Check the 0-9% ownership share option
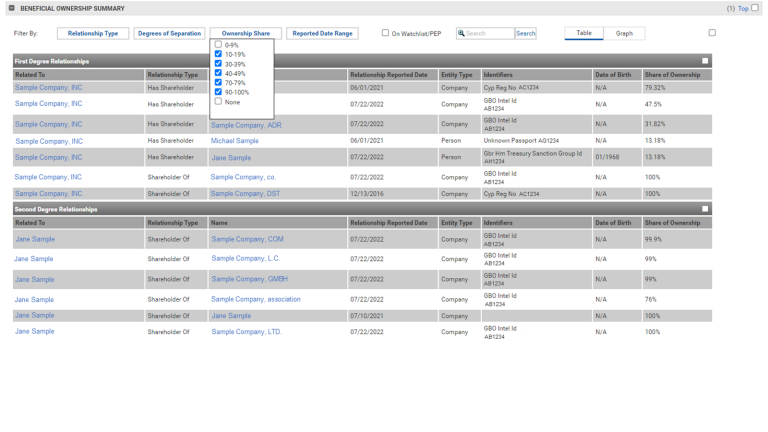768x432 pixels. [218, 45]
